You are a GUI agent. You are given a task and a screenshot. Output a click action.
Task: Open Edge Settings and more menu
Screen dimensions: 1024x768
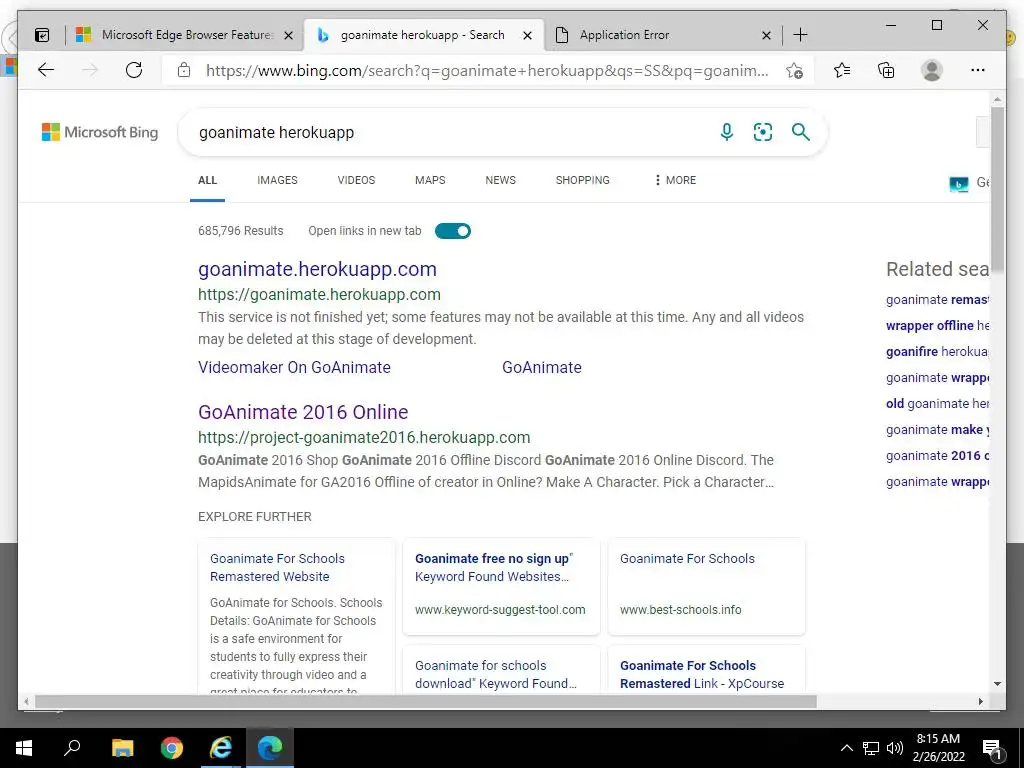point(978,70)
